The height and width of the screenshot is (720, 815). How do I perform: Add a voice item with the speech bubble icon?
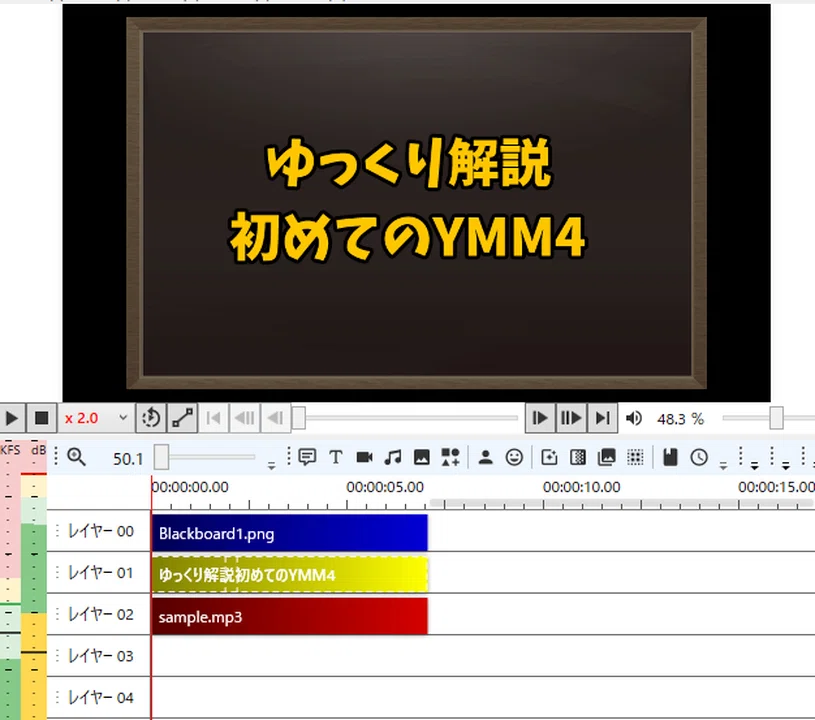tap(307, 457)
